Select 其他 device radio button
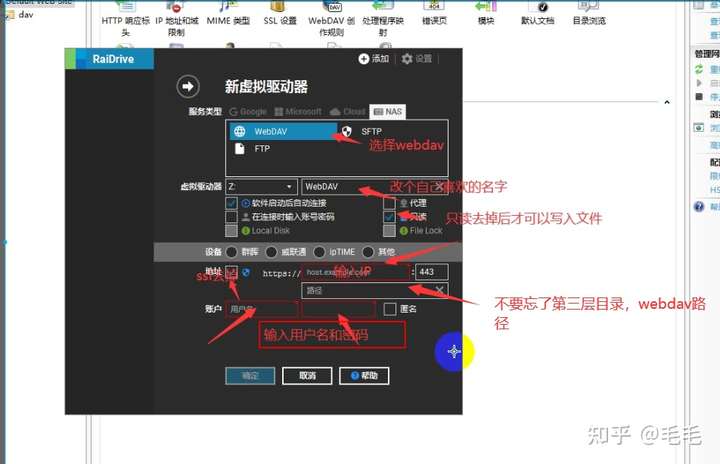Image resolution: width=720 pixels, height=464 pixels. point(368,252)
